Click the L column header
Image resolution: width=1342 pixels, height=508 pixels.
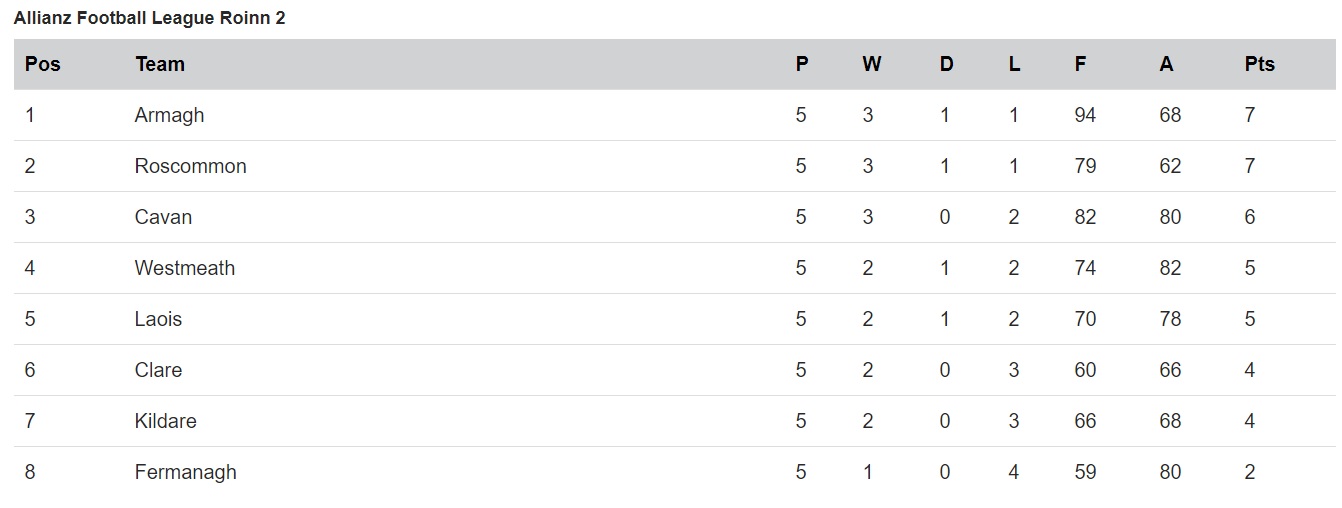coord(1014,64)
